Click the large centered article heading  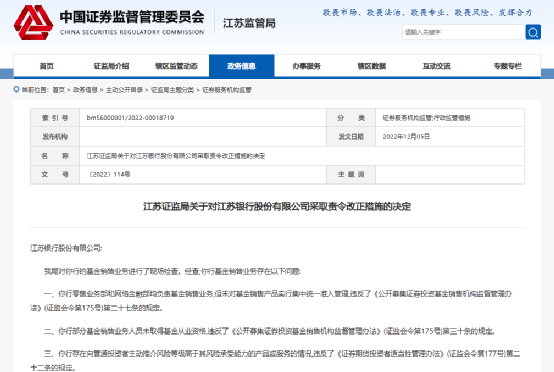(277, 206)
